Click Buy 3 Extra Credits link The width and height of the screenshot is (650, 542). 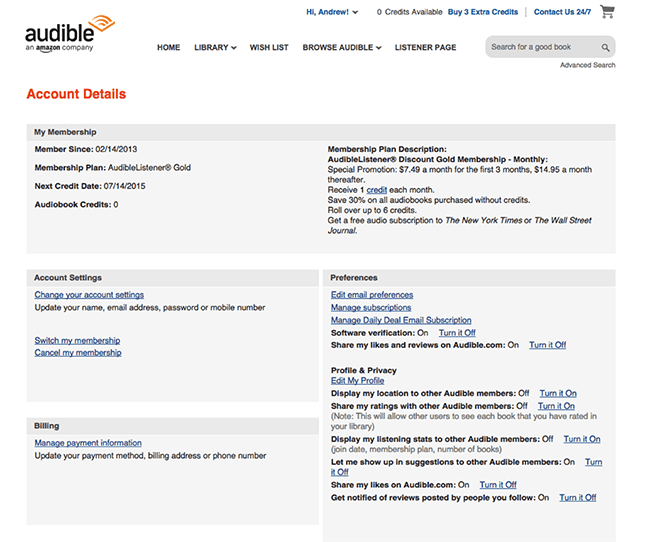[x=483, y=12]
